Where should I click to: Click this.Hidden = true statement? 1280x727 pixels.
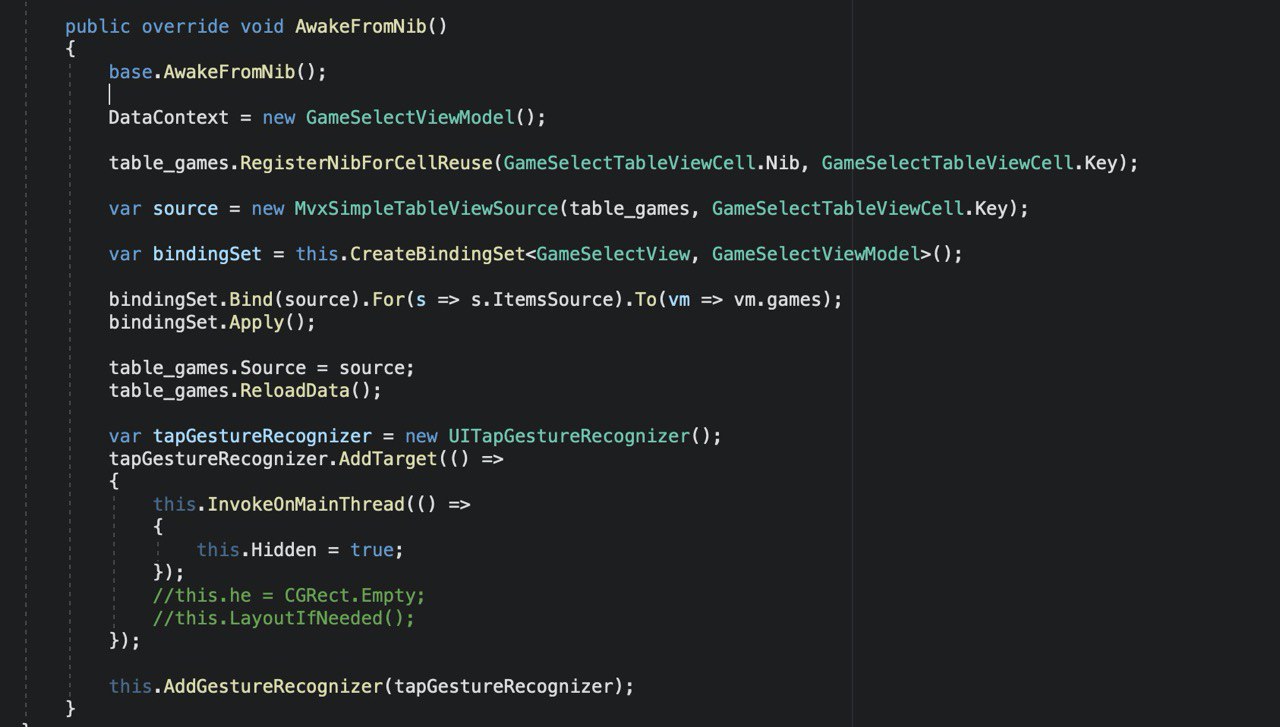point(300,550)
